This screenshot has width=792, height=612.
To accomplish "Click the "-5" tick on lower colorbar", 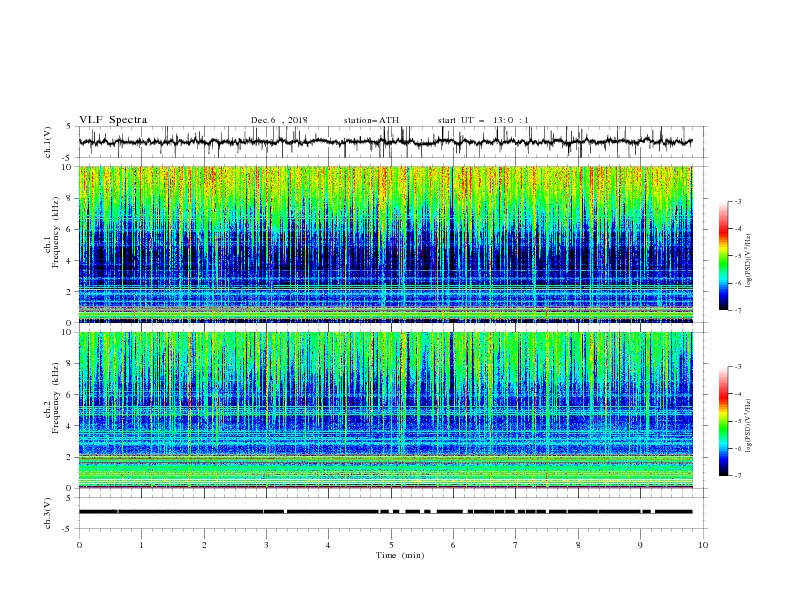I will tap(738, 421).
